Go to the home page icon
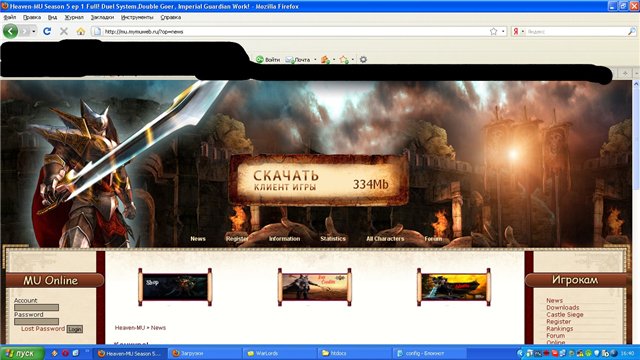 coord(80,31)
